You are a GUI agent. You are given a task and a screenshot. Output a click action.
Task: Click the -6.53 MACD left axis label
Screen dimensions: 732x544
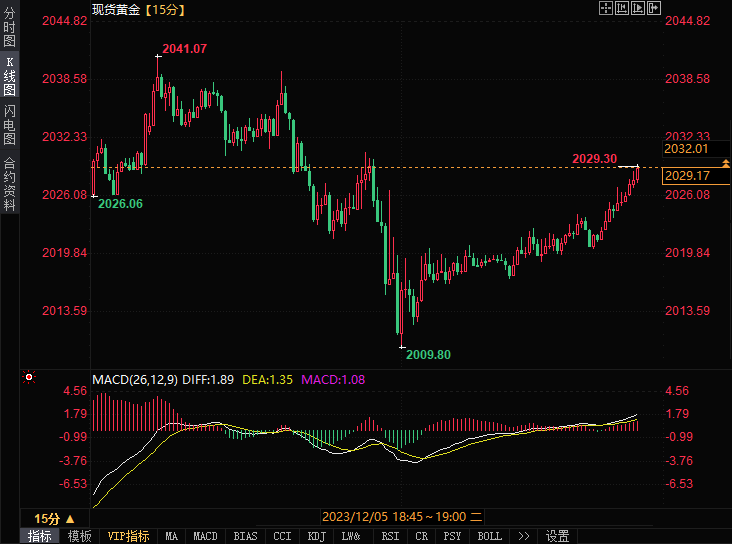pyautogui.click(x=73, y=484)
